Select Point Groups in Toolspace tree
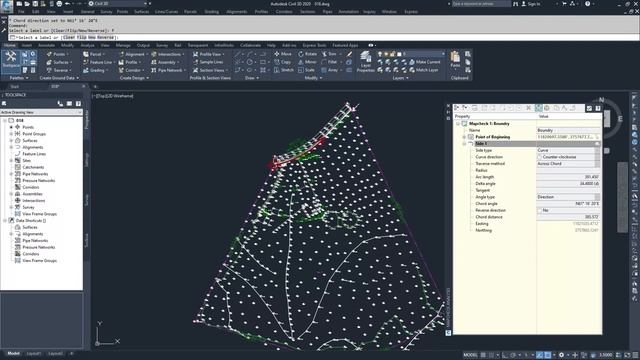Viewport: 640px width, 360px height. pyautogui.click(x=34, y=134)
